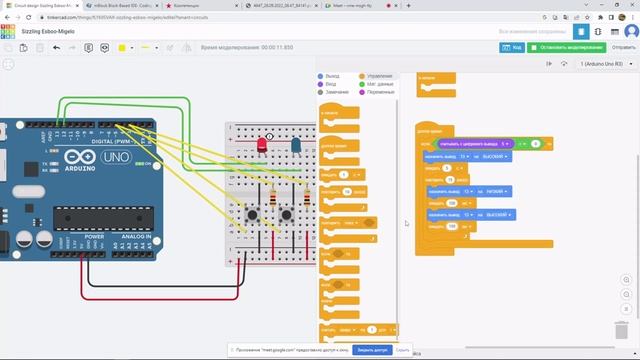Open HIGH dropdown in first set pin block
This screenshot has height=360, width=640.
[495, 157]
